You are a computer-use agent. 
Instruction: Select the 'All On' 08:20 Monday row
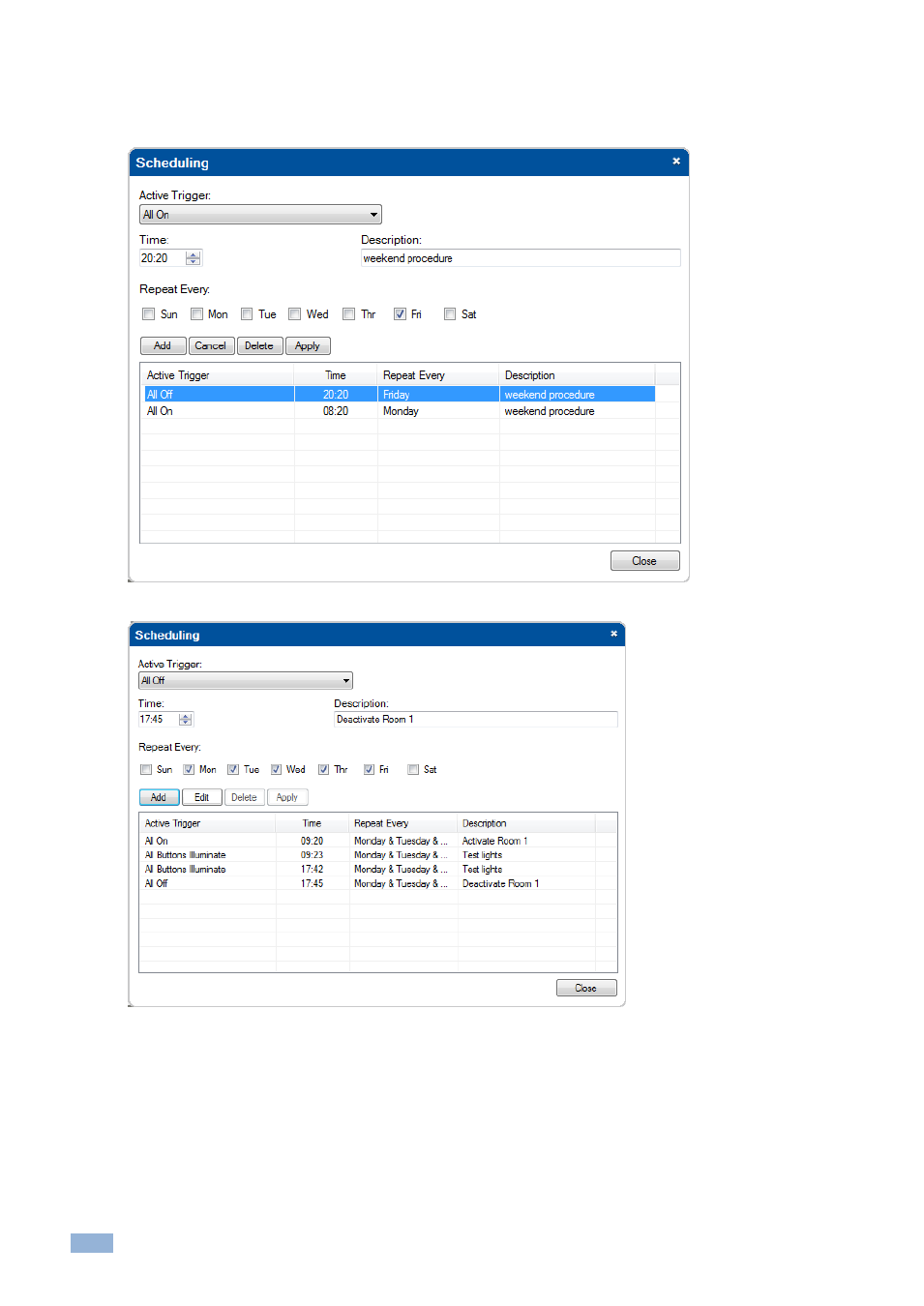399,411
